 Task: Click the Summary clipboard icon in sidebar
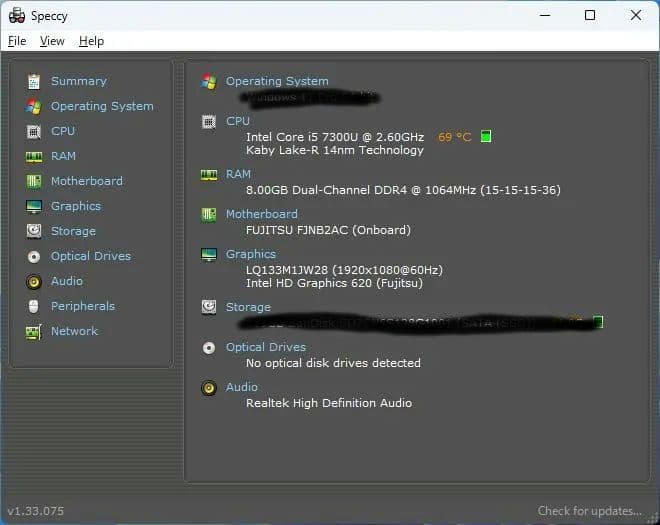34,81
